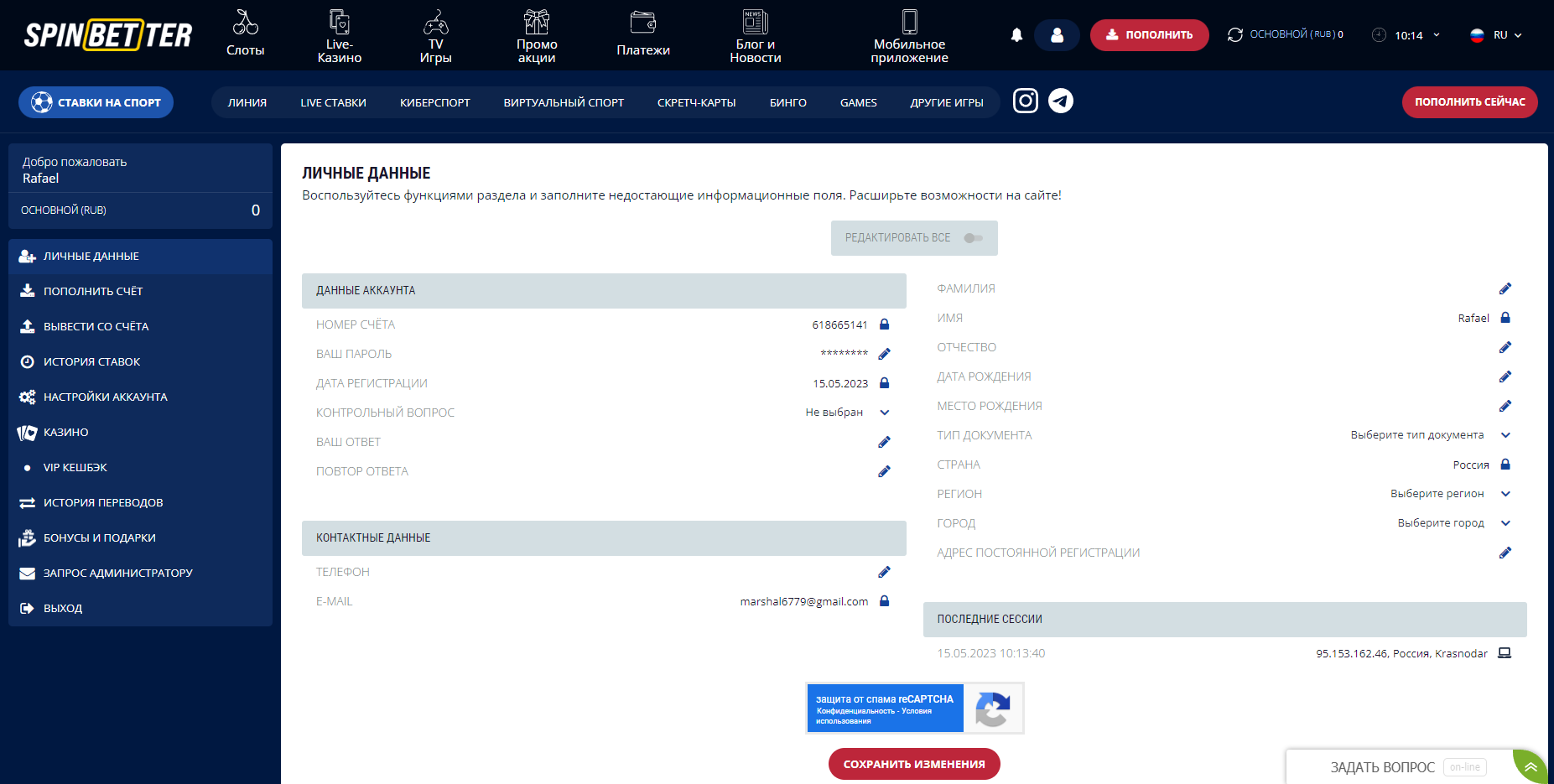Expand Контрольный вопрос dropdown

coord(884,413)
